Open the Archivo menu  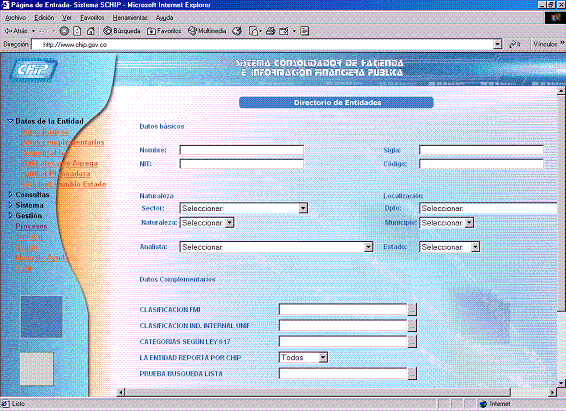(x=15, y=18)
